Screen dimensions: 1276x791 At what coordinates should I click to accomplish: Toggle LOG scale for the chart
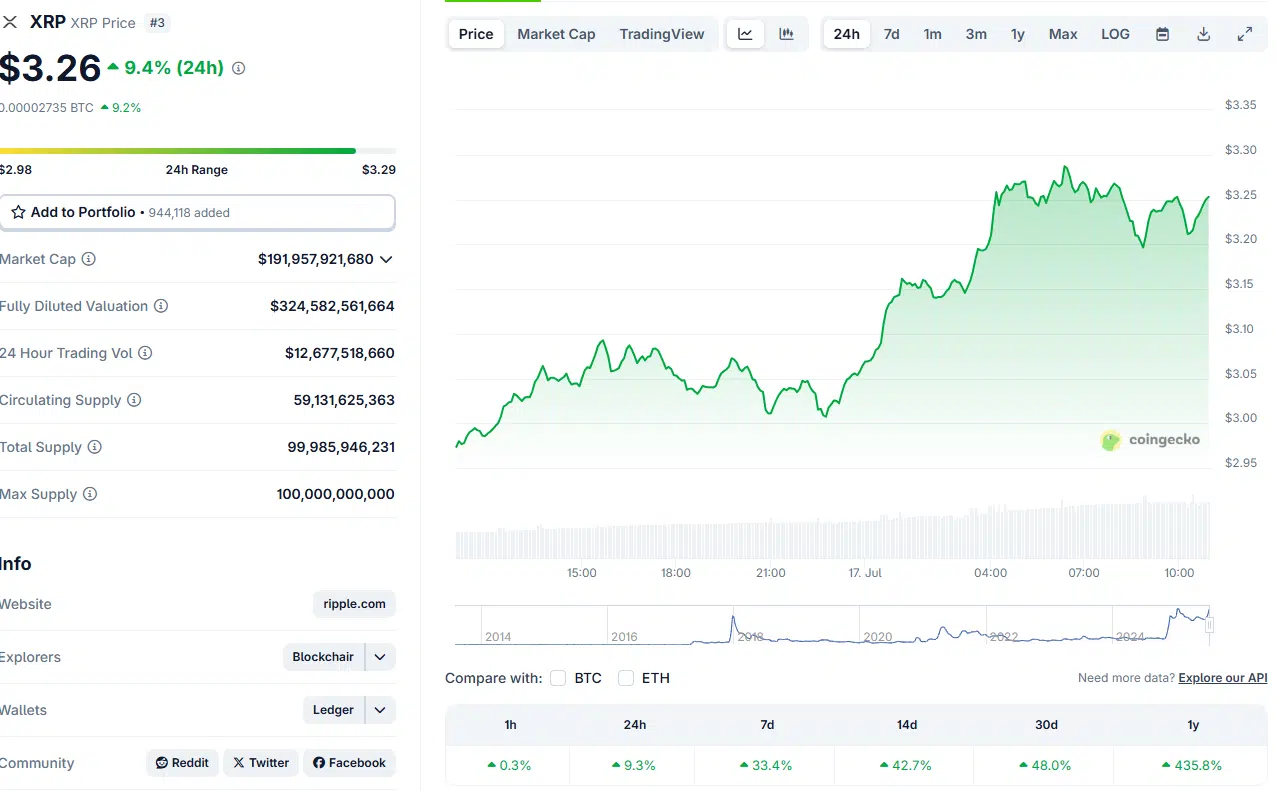point(1114,33)
